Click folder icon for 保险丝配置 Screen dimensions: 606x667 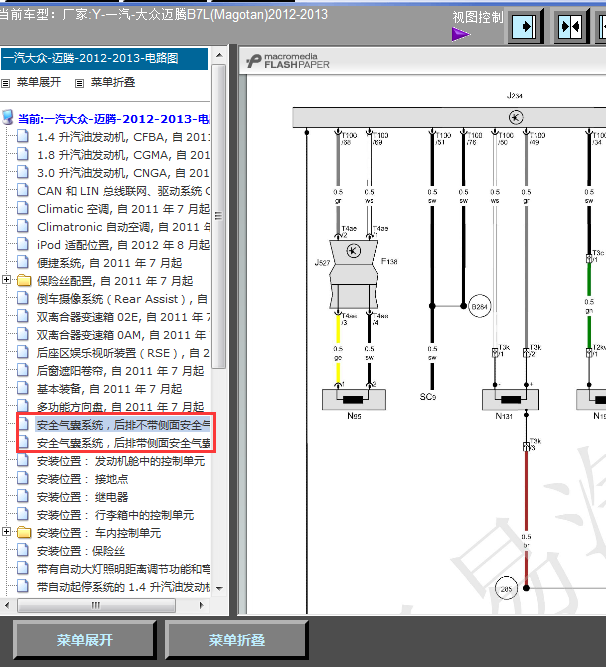(24, 280)
